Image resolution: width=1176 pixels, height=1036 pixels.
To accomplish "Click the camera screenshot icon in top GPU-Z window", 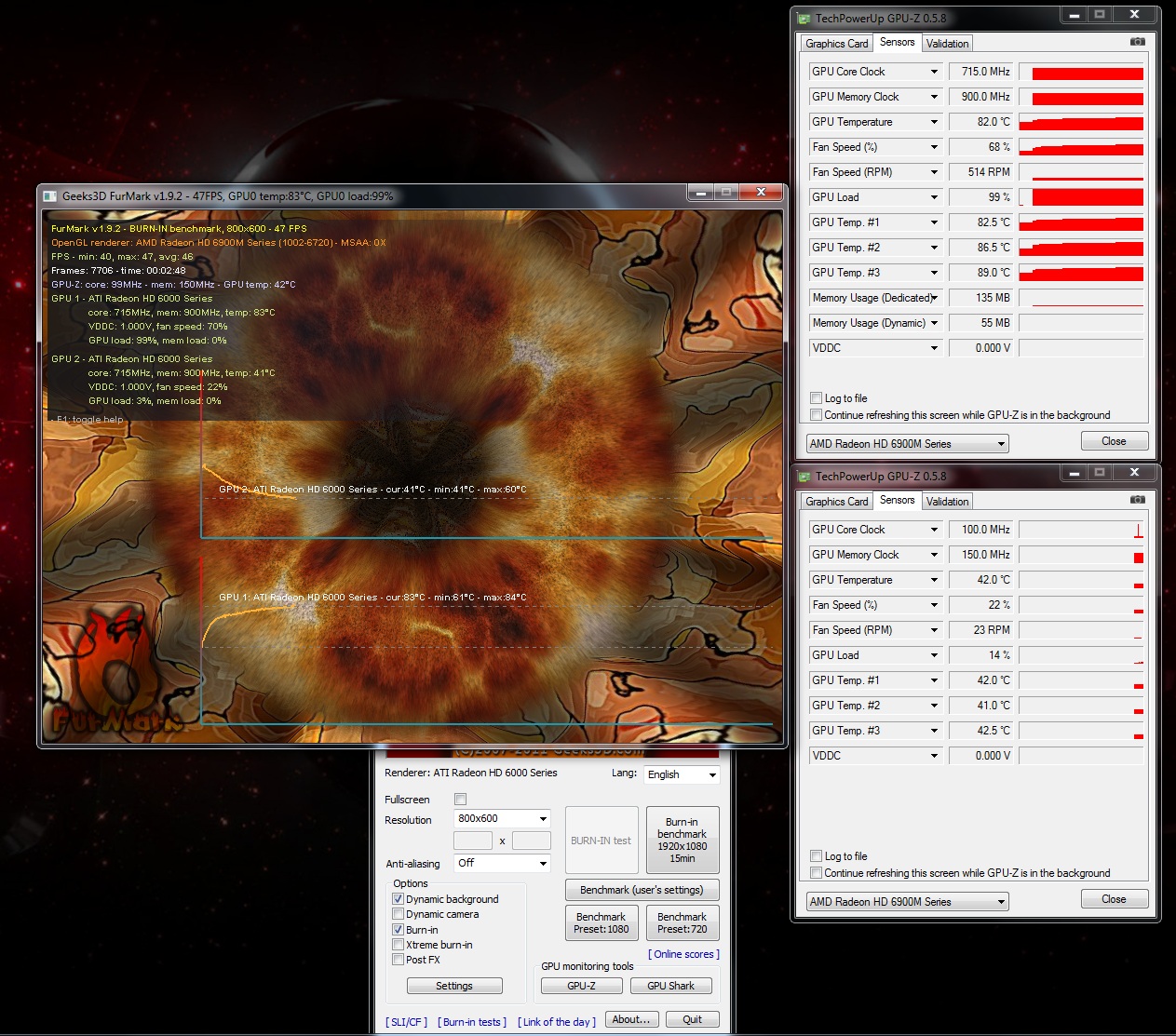I will pyautogui.click(x=1137, y=42).
